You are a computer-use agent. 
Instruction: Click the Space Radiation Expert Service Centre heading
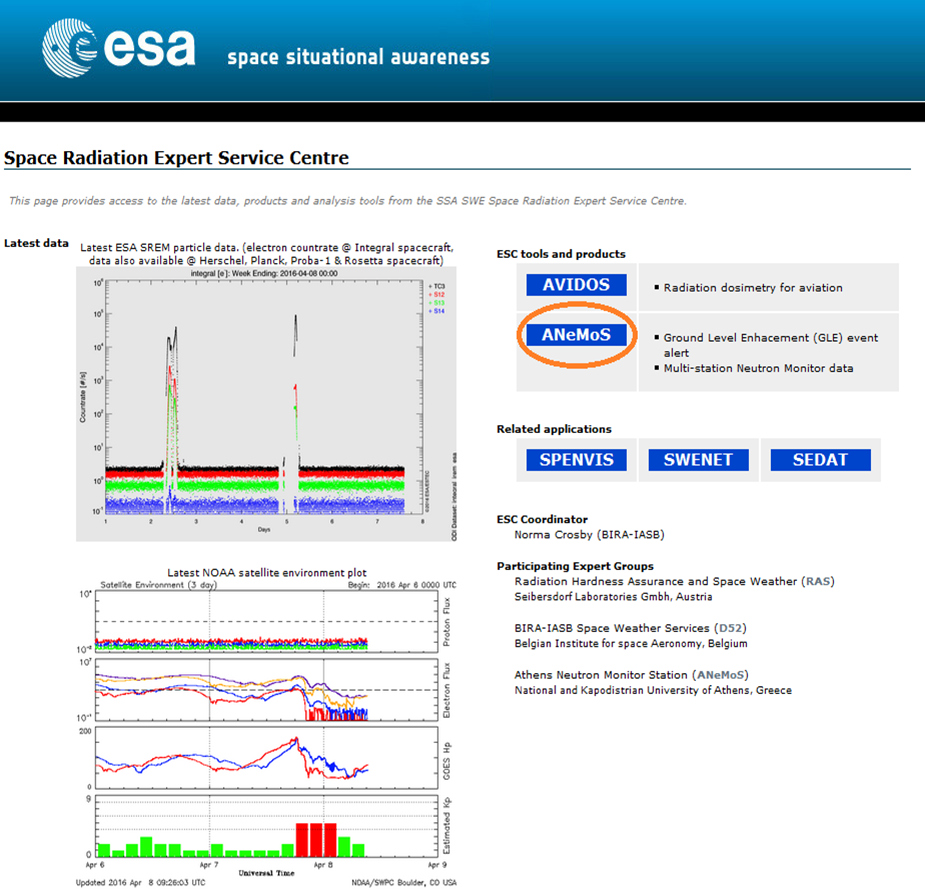tap(176, 158)
